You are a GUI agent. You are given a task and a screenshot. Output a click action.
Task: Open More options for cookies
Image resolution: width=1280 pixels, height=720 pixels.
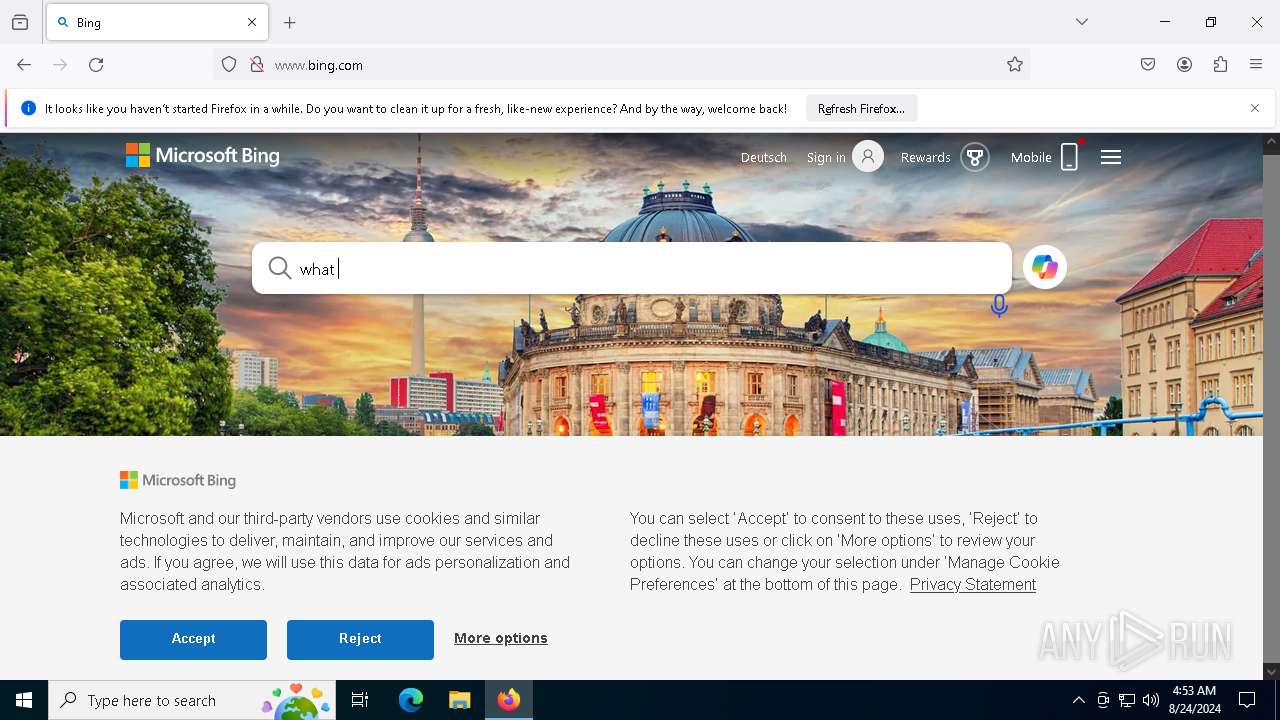[500, 638]
